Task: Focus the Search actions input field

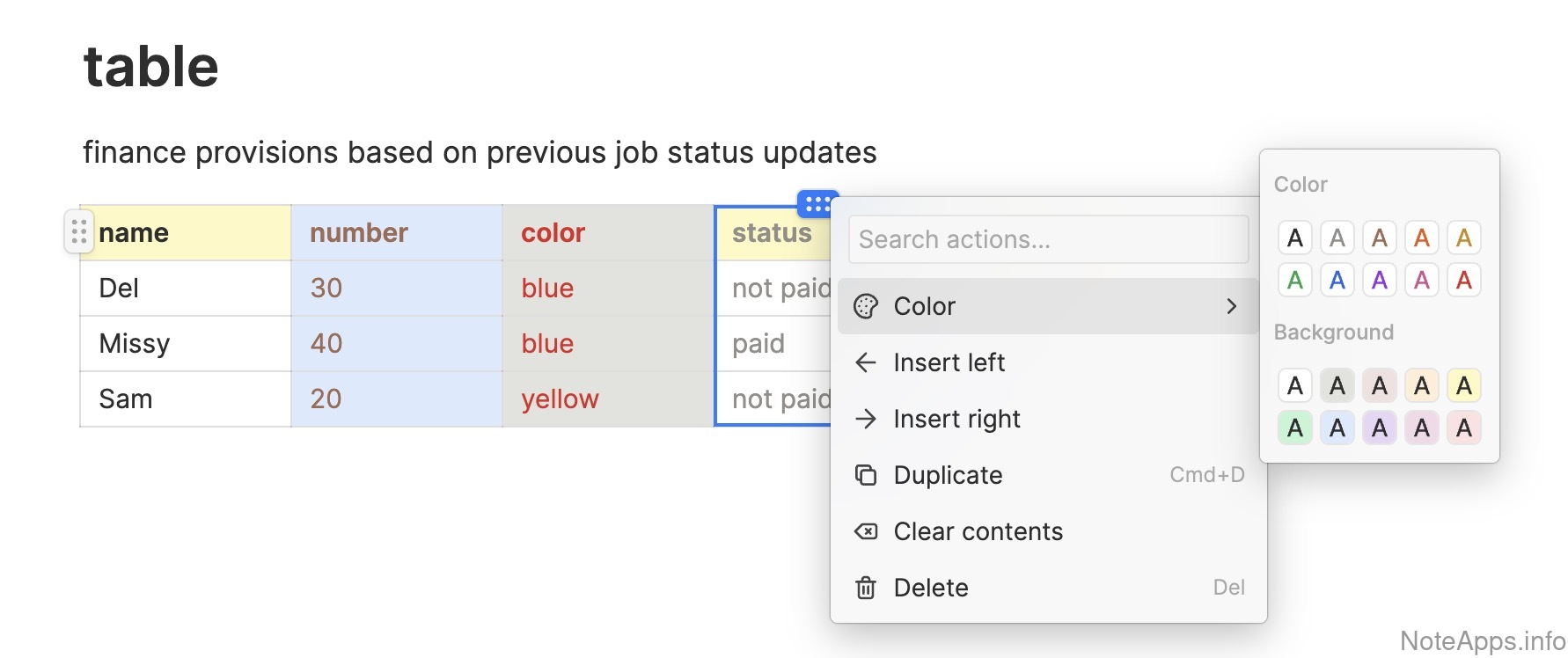Action: [1047, 239]
